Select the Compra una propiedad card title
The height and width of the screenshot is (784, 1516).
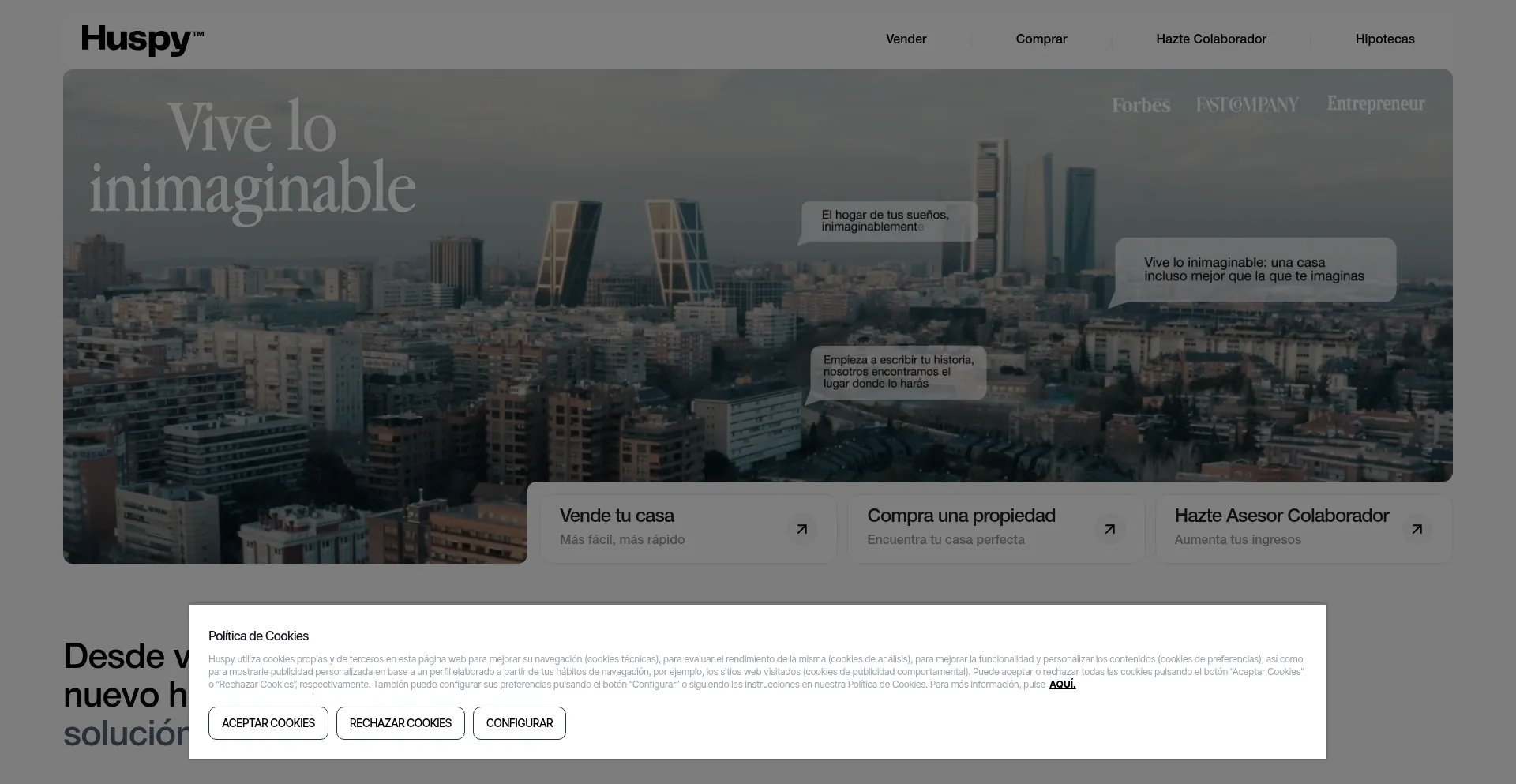click(x=961, y=516)
